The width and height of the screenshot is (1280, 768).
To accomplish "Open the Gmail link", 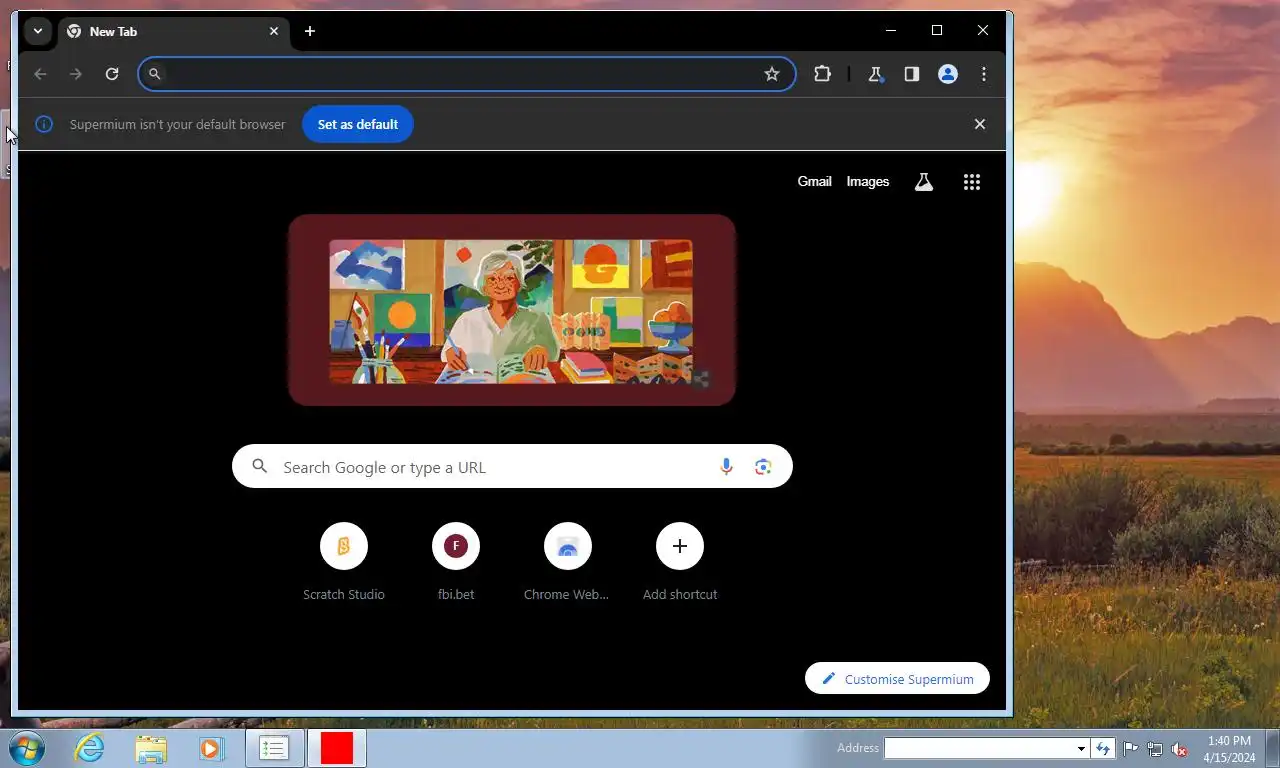I will tap(814, 182).
